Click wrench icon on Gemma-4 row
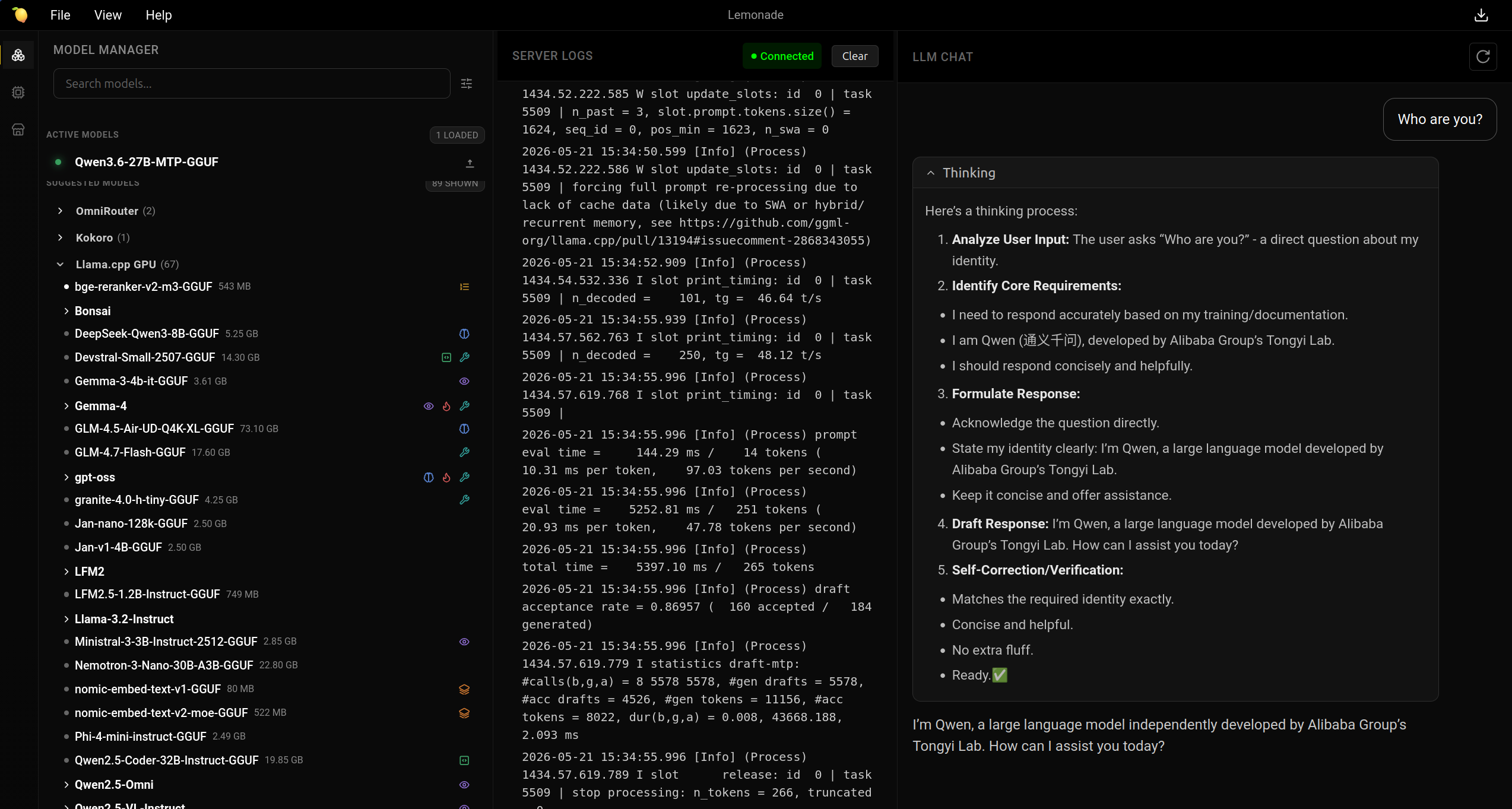This screenshot has width=1512, height=809. point(464,406)
